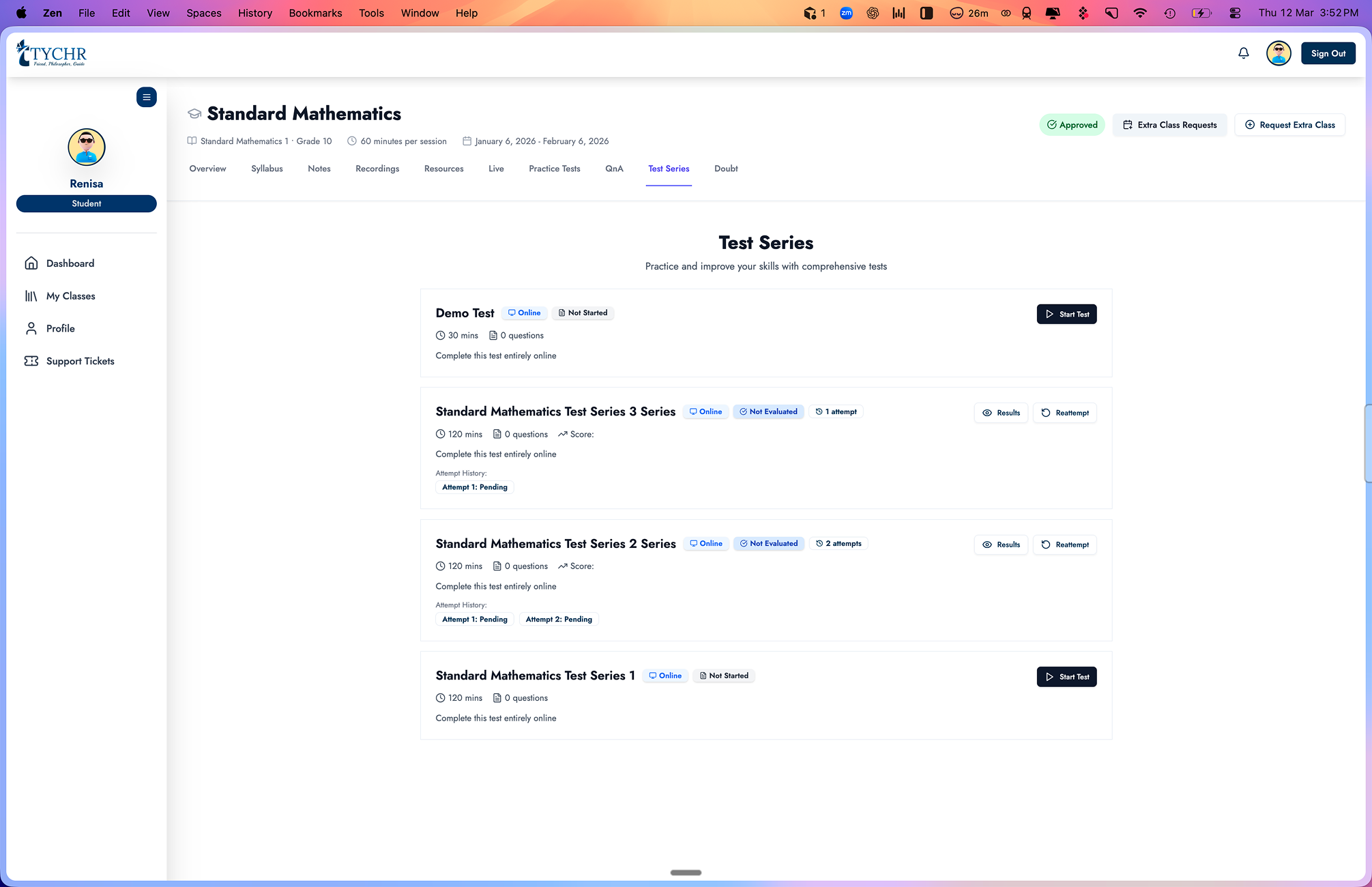This screenshot has height=887, width=1372.
Task: Click the Wi-Fi icon in menu bar
Action: click(1139, 13)
